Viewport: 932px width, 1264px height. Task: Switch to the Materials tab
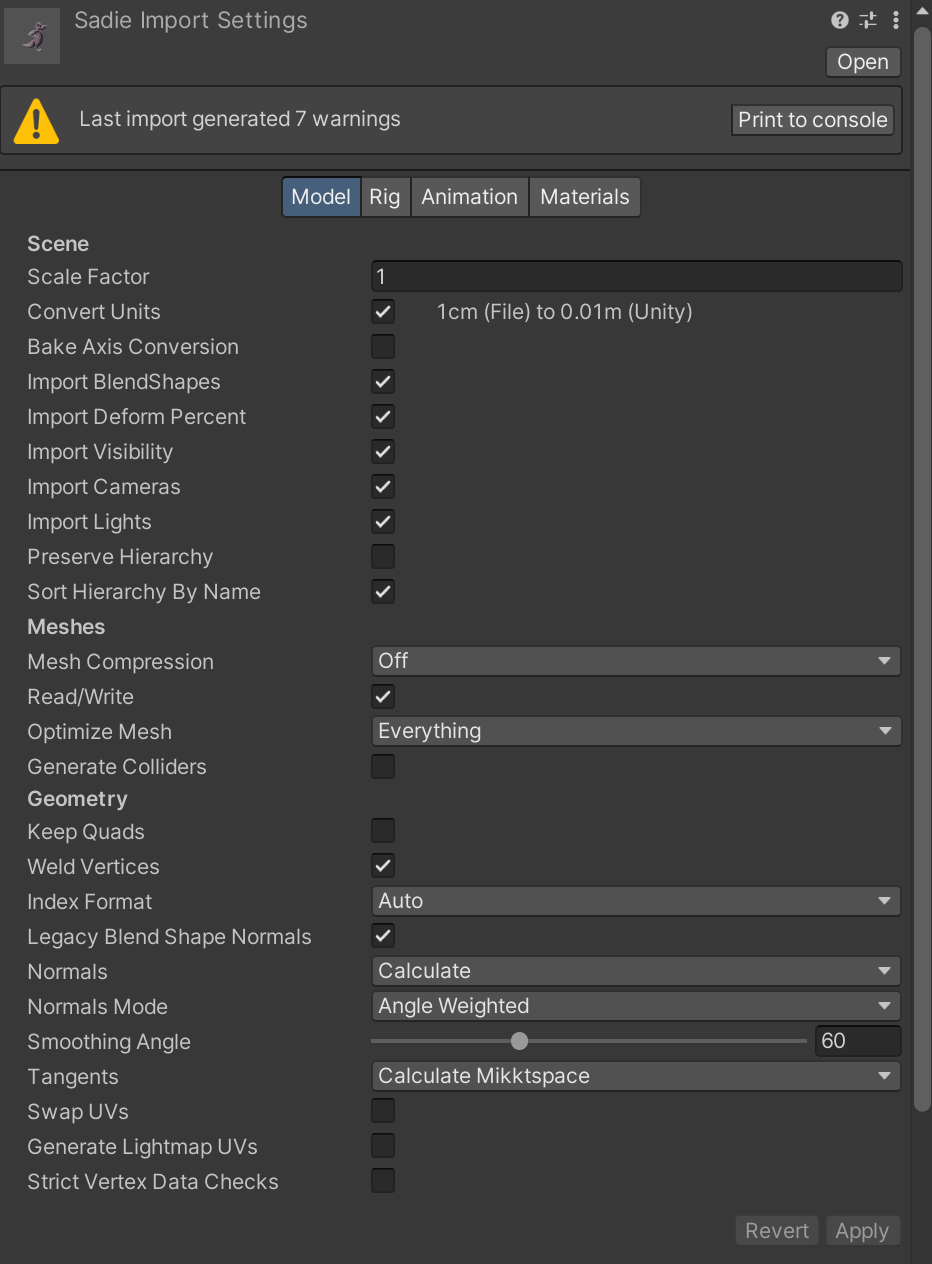pos(585,197)
